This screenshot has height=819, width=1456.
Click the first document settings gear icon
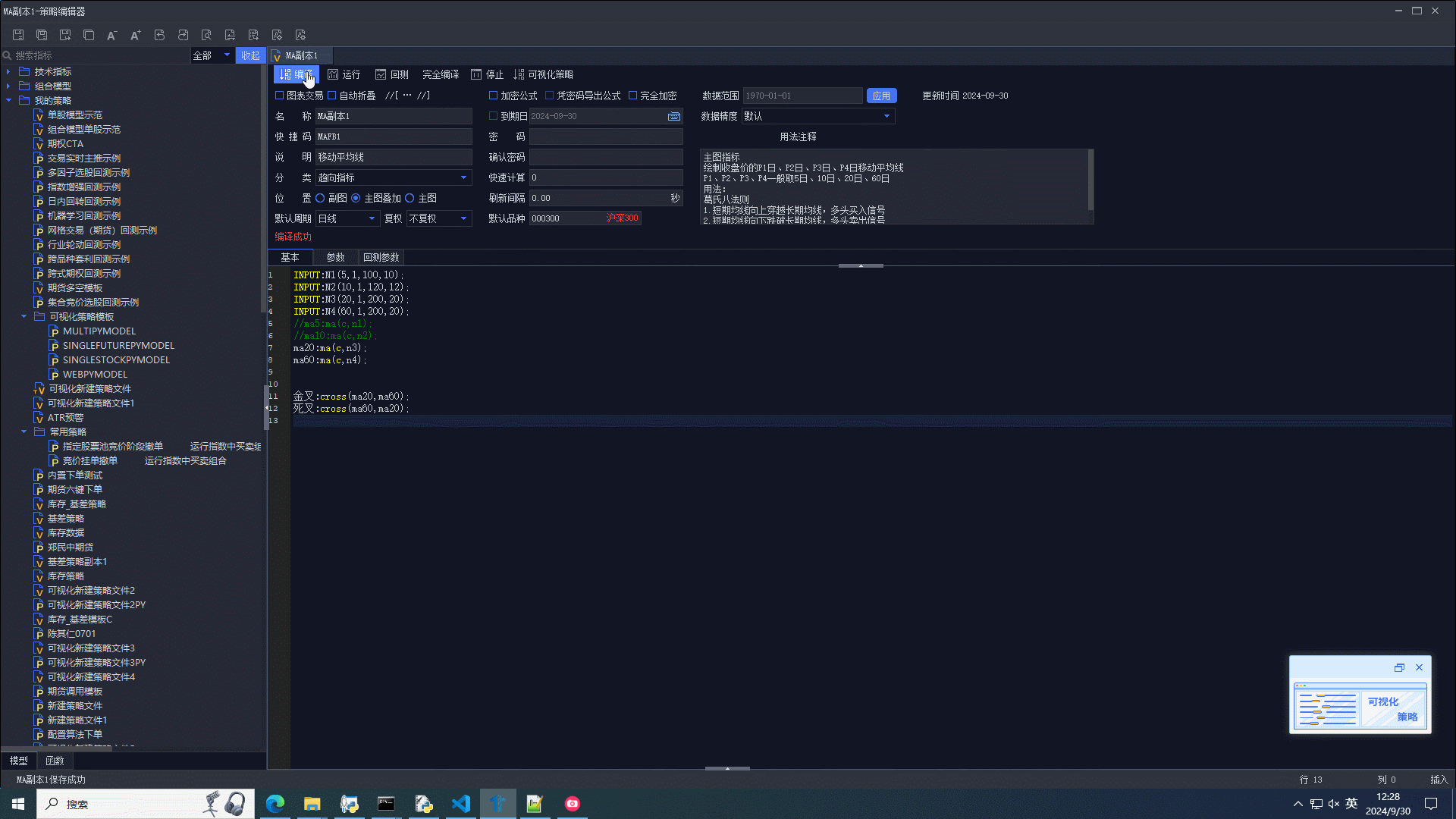pyautogui.click(x=277, y=35)
